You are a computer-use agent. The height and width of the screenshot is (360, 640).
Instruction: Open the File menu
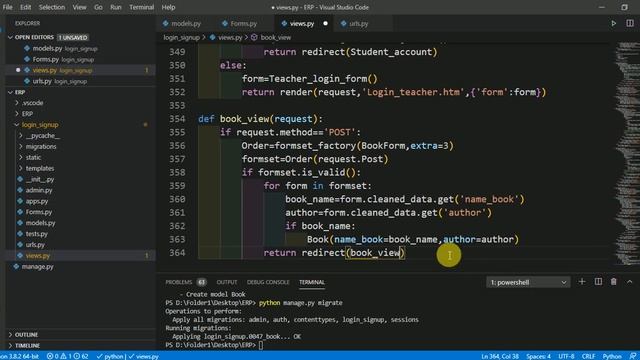click(7, 7)
